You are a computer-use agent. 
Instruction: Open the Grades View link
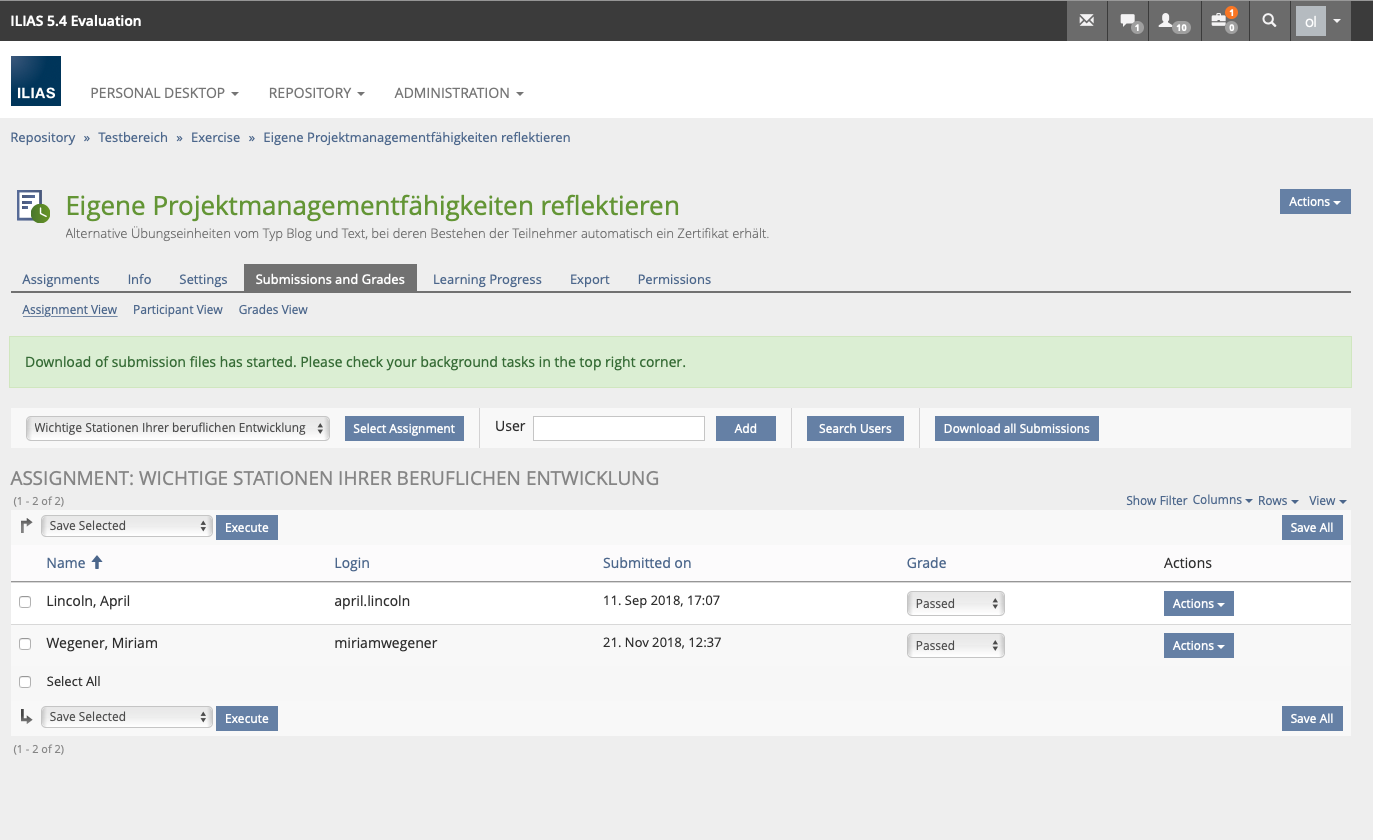(273, 310)
